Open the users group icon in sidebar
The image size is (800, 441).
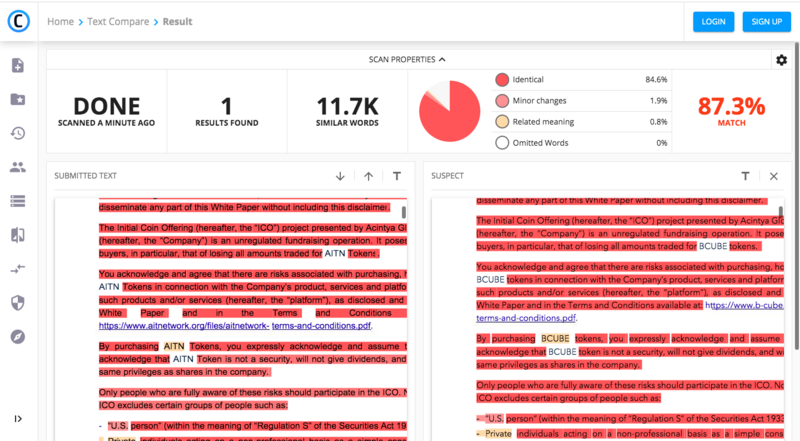tap(18, 167)
